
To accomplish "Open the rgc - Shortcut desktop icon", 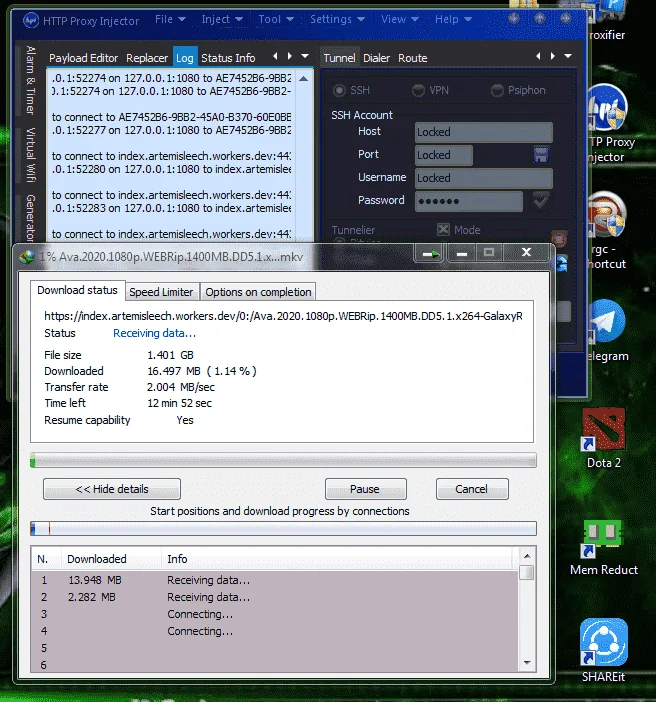I will [x=607, y=231].
